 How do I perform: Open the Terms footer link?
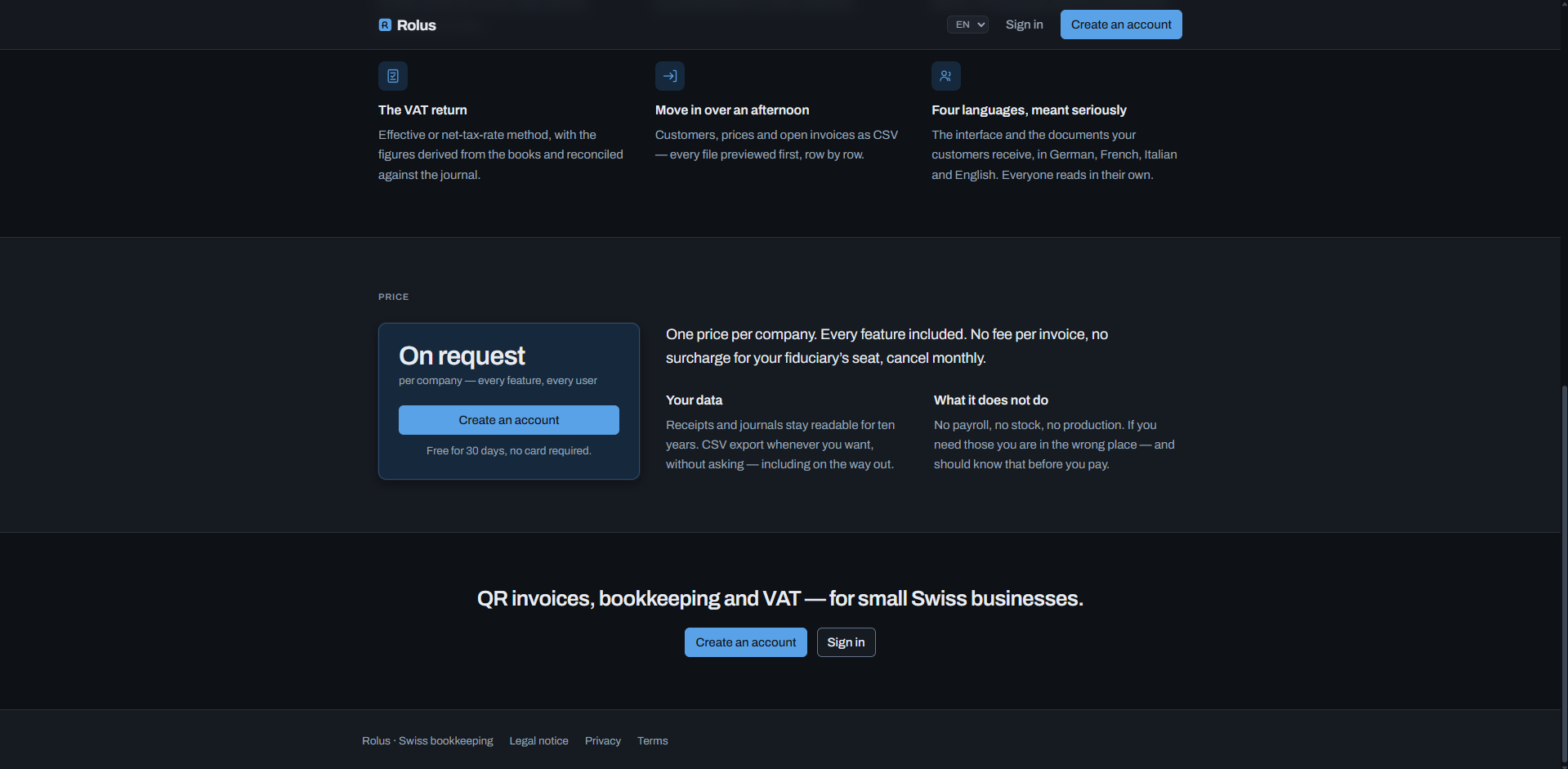653,741
